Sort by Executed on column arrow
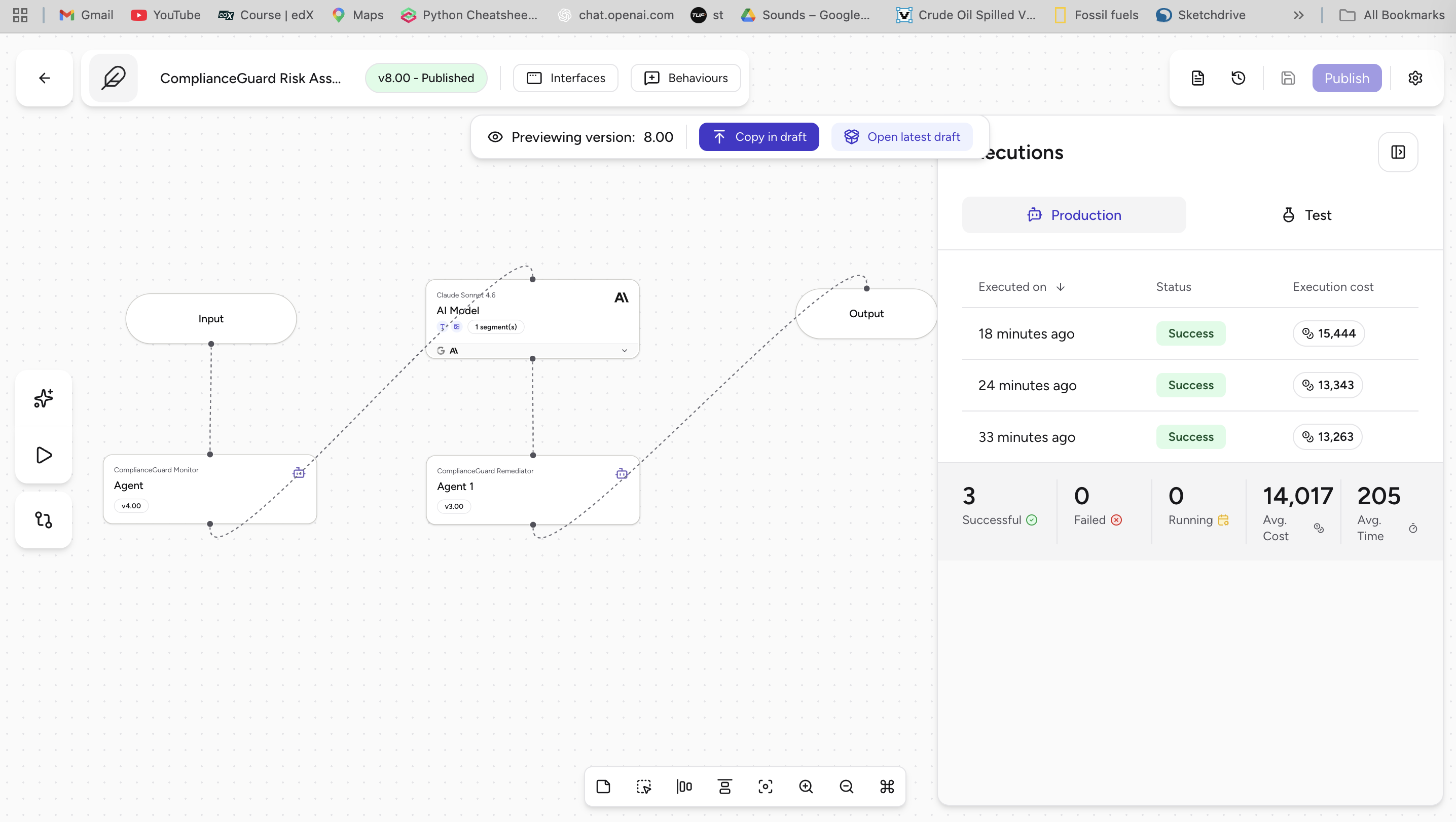This screenshot has height=822, width=1456. [x=1061, y=287]
